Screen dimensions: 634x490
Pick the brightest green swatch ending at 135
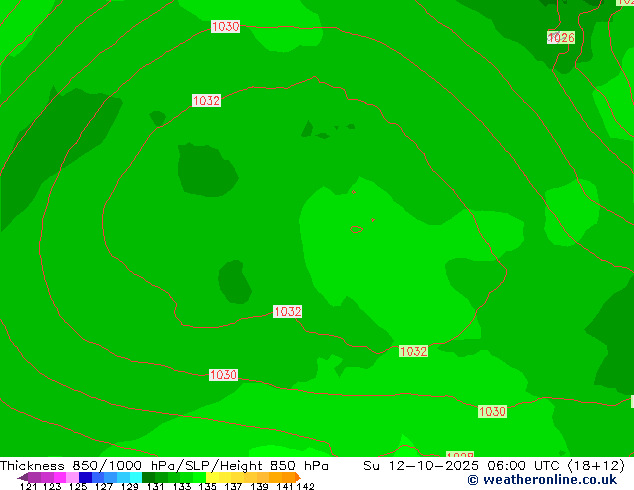199,477
